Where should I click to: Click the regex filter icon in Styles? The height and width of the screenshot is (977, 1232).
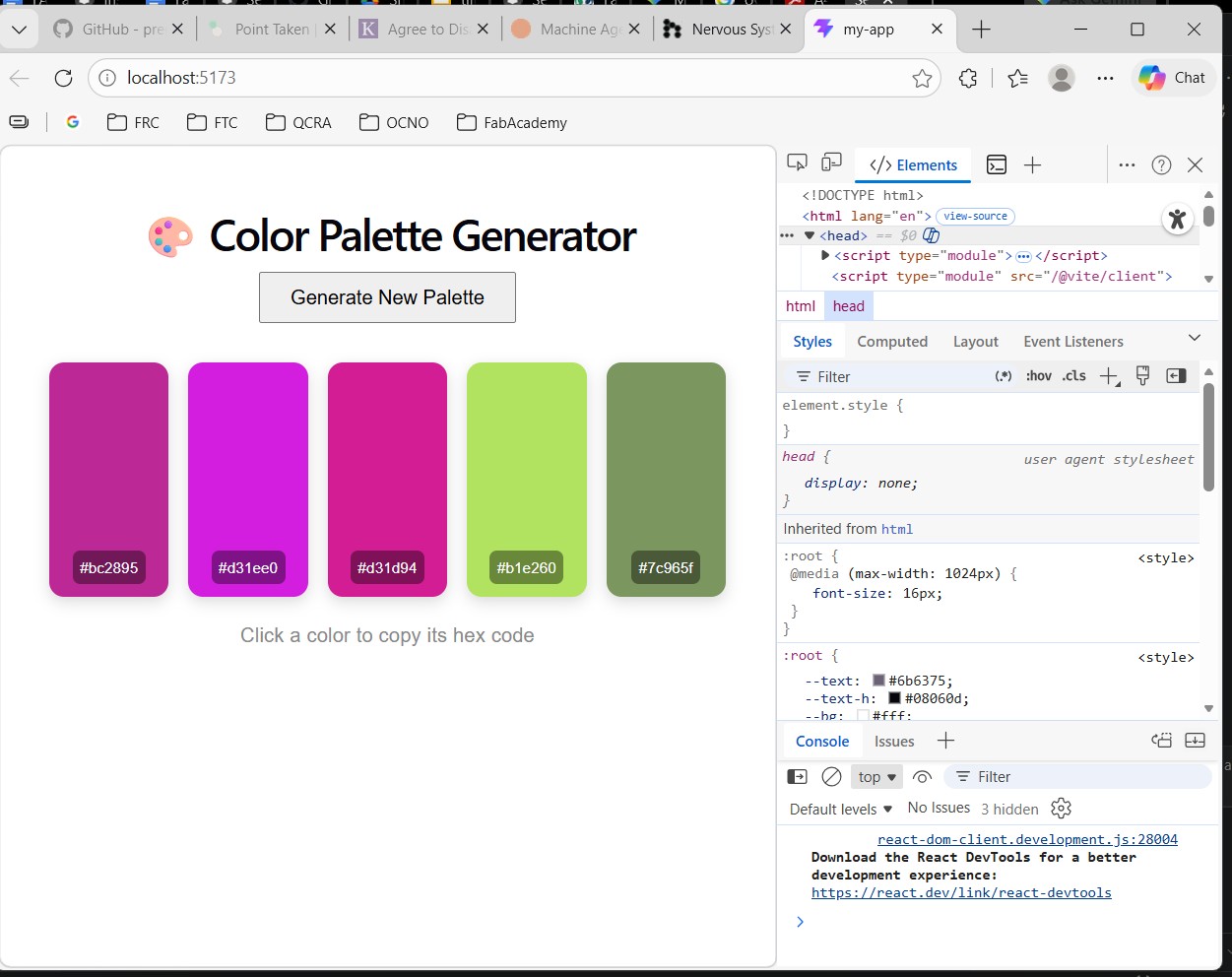point(1004,375)
